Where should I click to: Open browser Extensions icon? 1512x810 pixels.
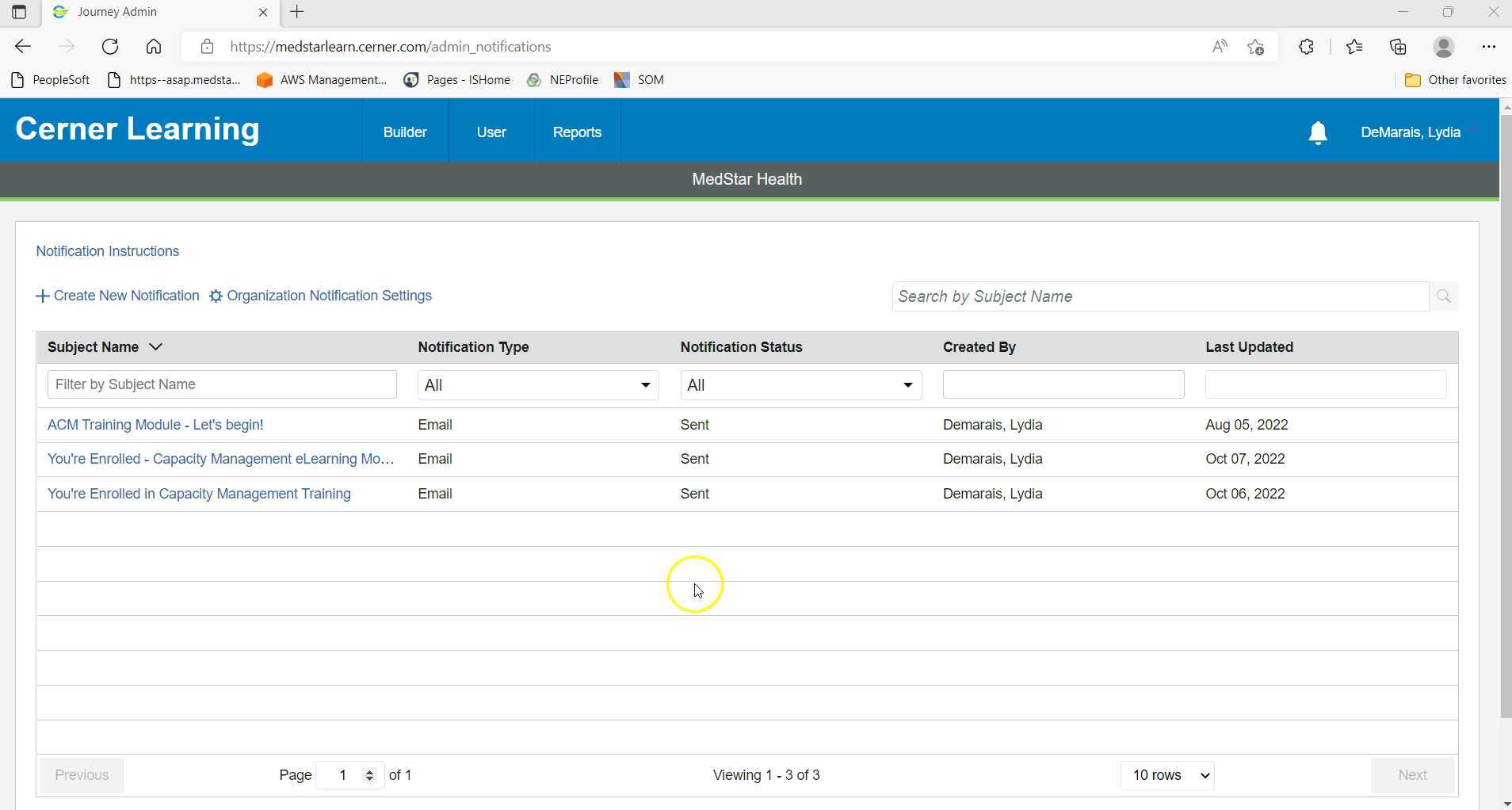[1306, 47]
